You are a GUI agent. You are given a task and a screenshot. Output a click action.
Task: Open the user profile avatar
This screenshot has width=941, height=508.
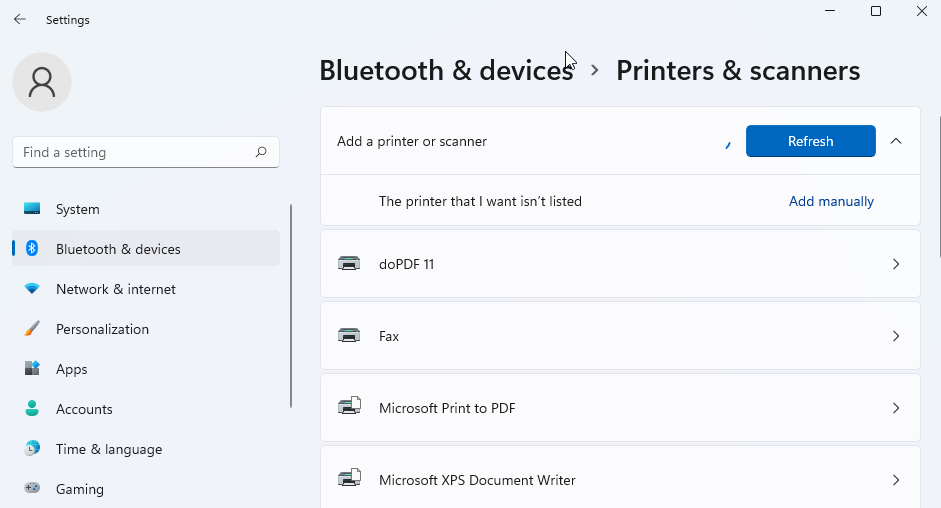[42, 82]
